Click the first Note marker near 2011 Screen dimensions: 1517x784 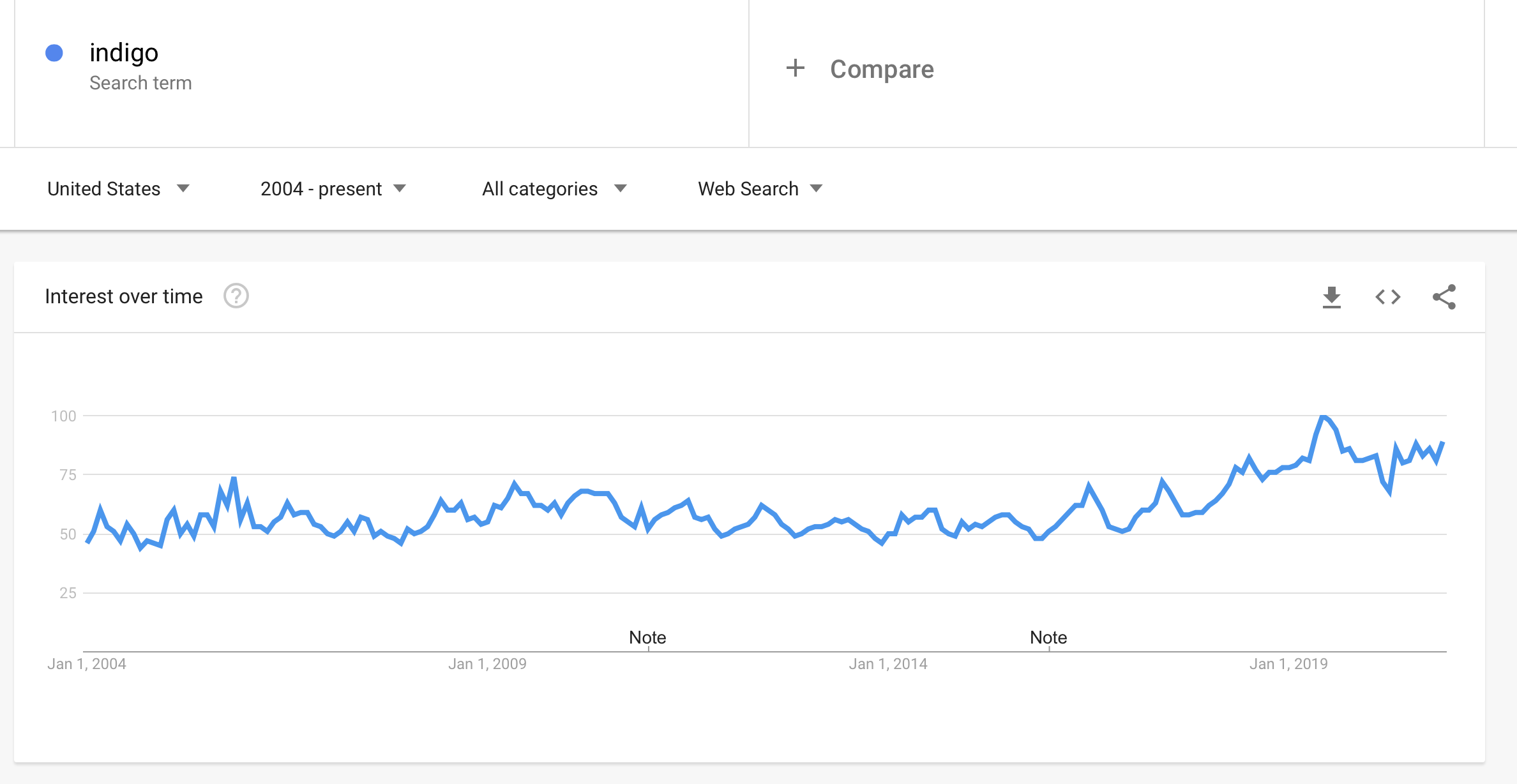coord(647,637)
